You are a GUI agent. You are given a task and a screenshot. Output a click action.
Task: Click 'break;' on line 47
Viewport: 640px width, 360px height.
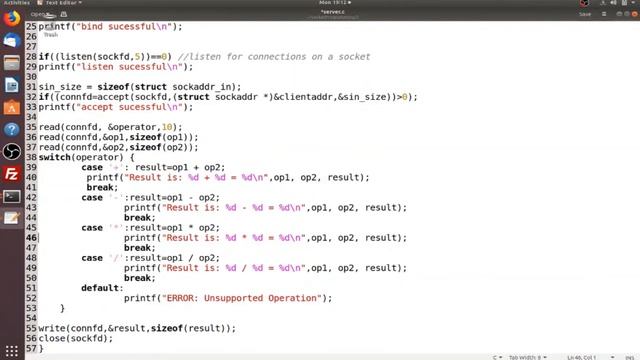pyautogui.click(x=140, y=248)
